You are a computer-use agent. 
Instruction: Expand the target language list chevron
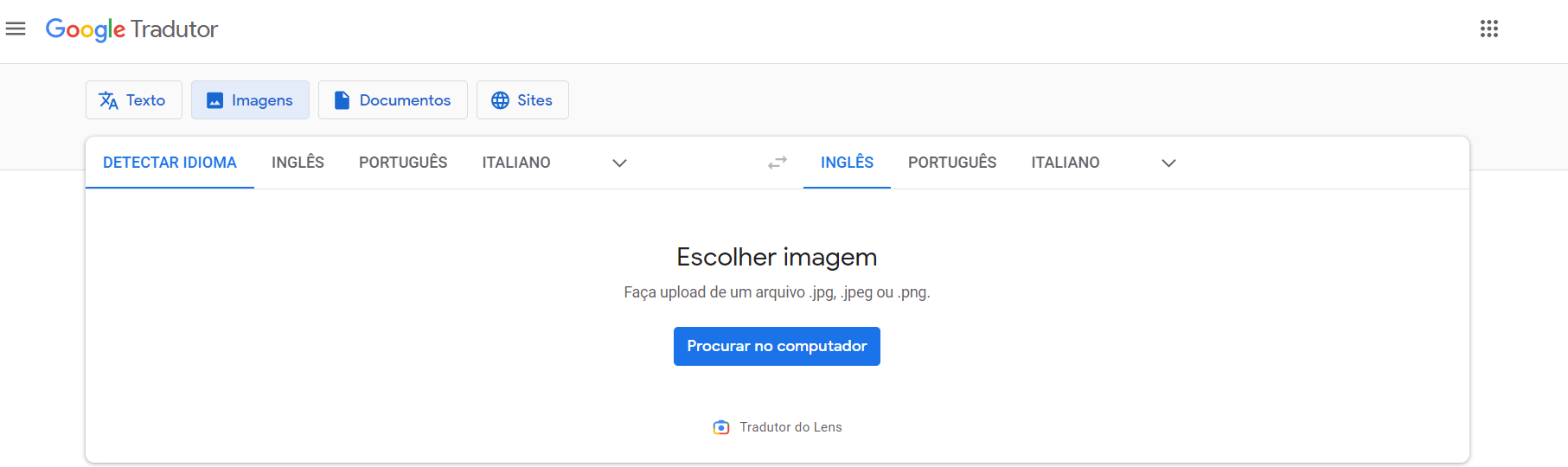click(1168, 163)
